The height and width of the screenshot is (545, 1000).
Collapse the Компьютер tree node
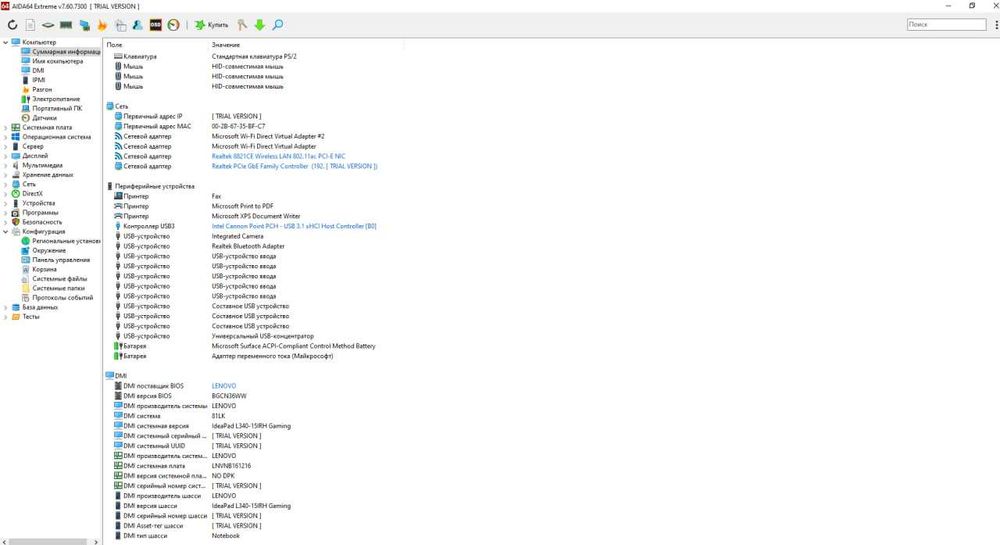click(x=6, y=42)
